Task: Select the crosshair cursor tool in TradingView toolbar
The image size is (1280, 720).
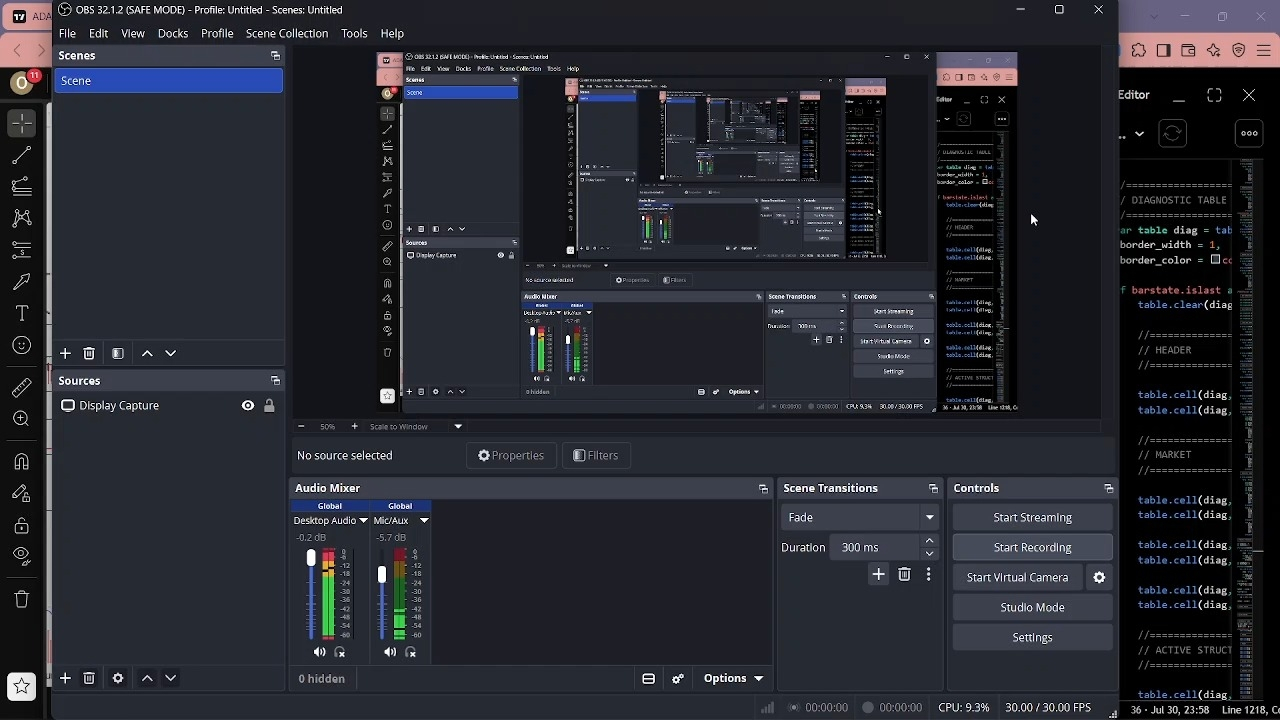Action: point(22,123)
